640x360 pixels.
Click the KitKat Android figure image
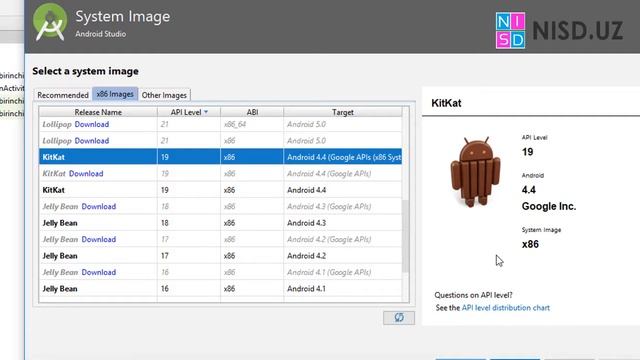pos(476,172)
